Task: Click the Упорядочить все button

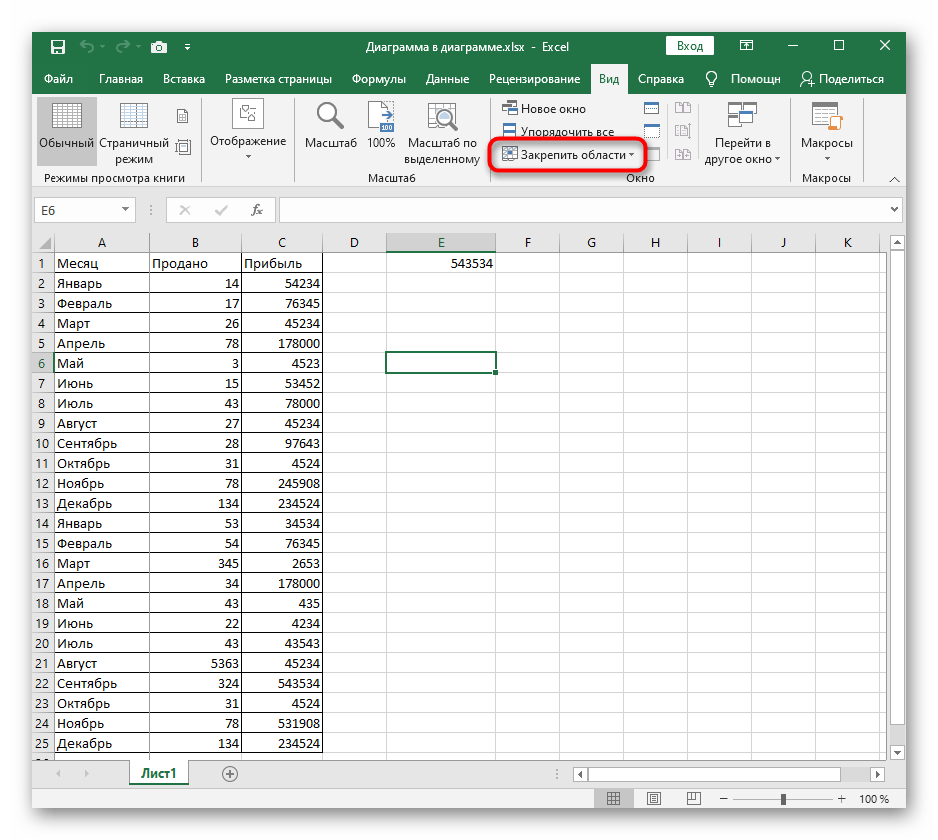Action: tap(558, 131)
